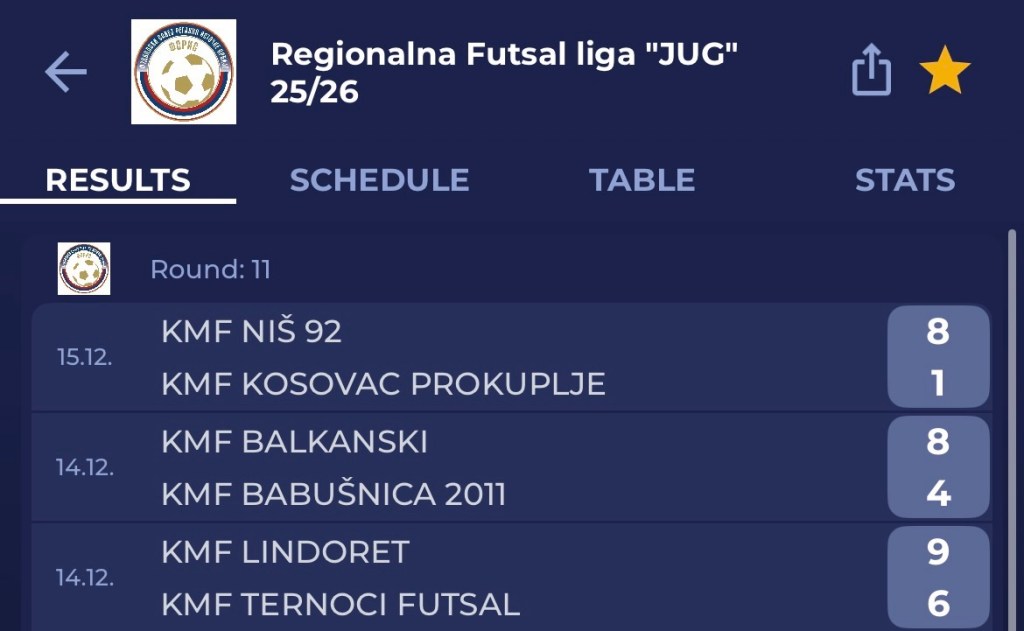
Task: Tap the 9-6 score box
Action: point(937,577)
